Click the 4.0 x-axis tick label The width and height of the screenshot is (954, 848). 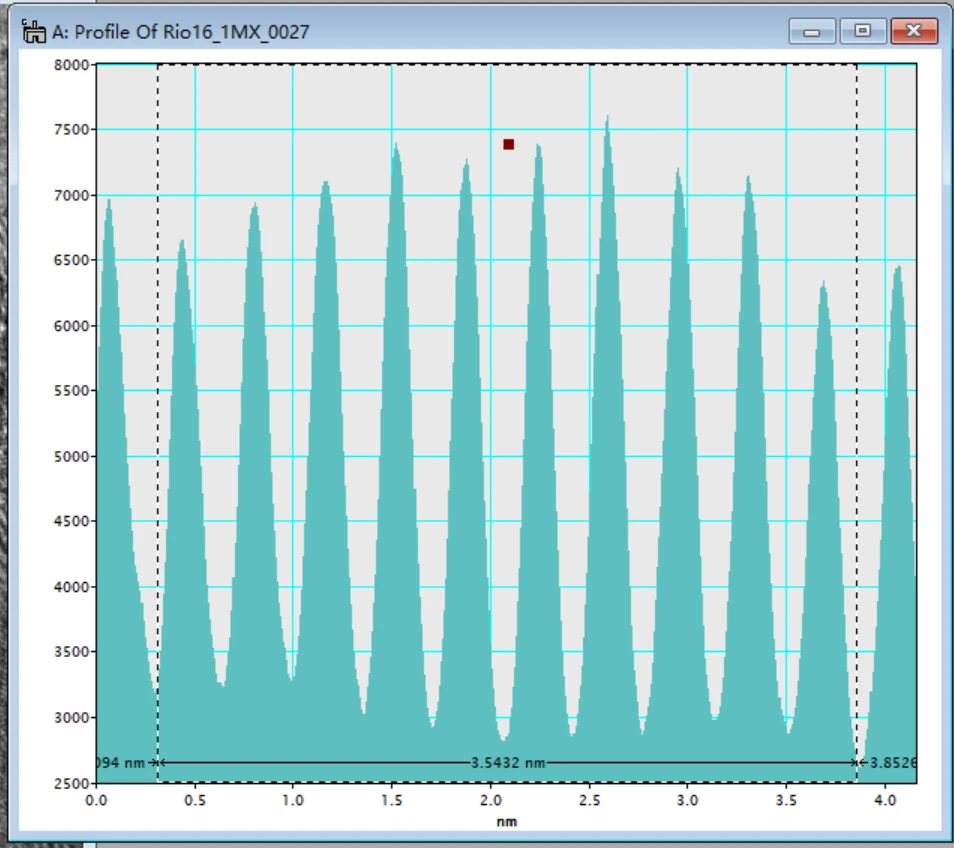pyautogui.click(x=885, y=800)
